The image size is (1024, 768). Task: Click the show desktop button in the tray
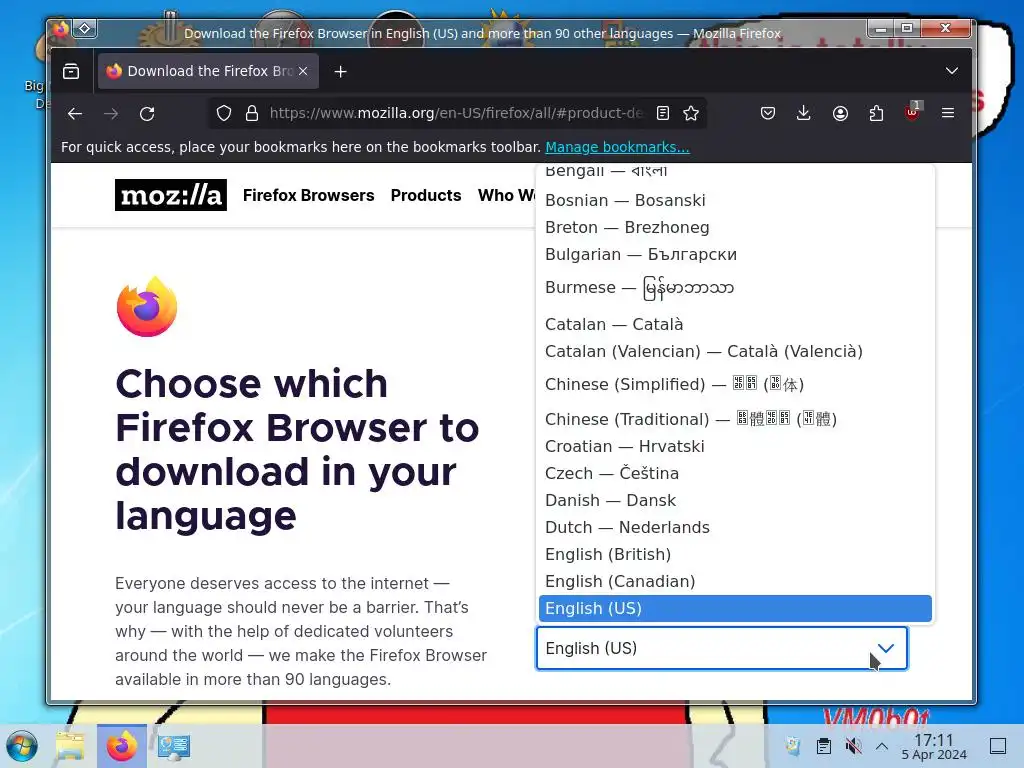(998, 746)
